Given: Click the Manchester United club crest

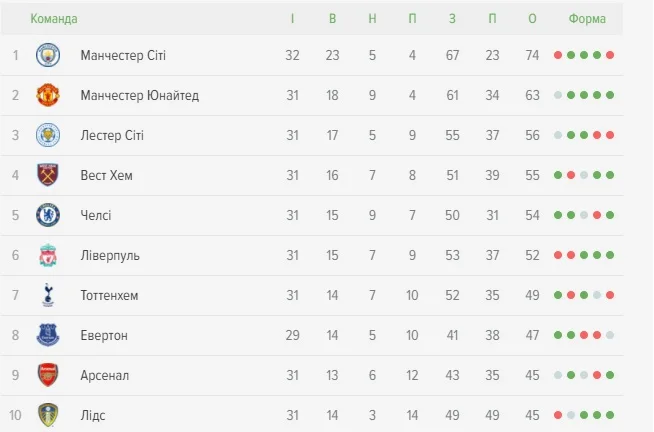Looking at the screenshot, I should [x=48, y=95].
